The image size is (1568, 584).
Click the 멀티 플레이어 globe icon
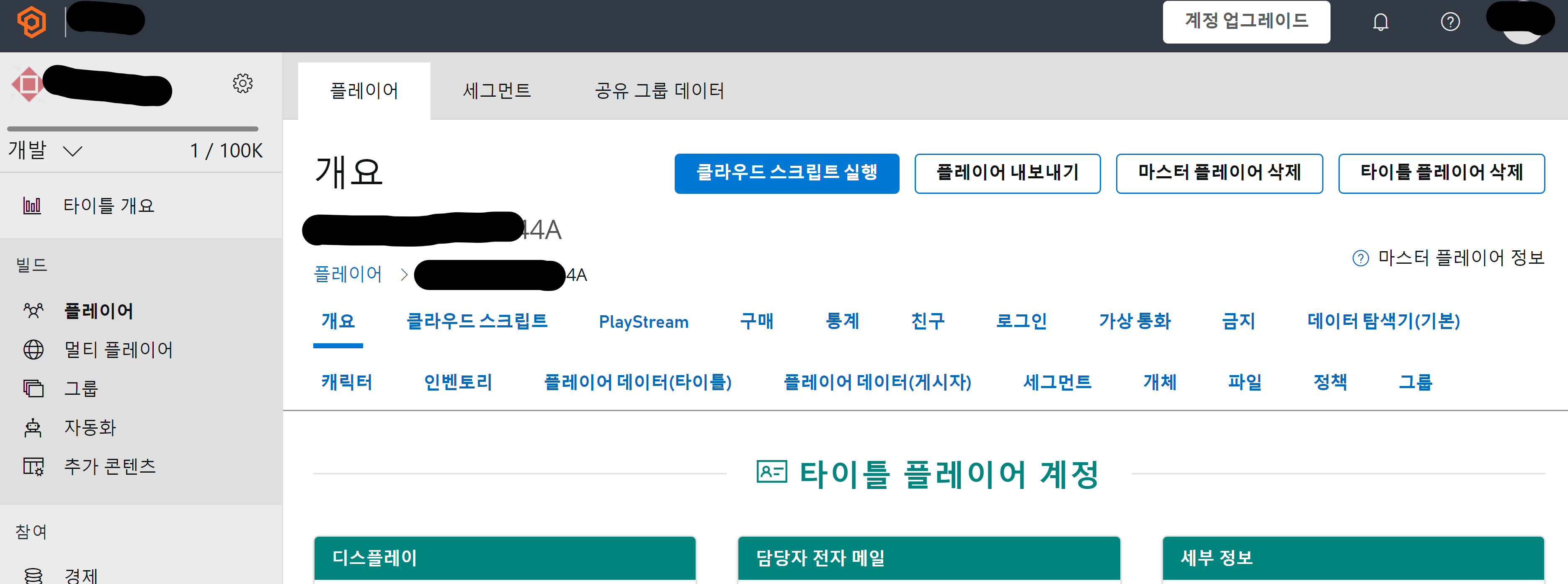click(x=34, y=350)
